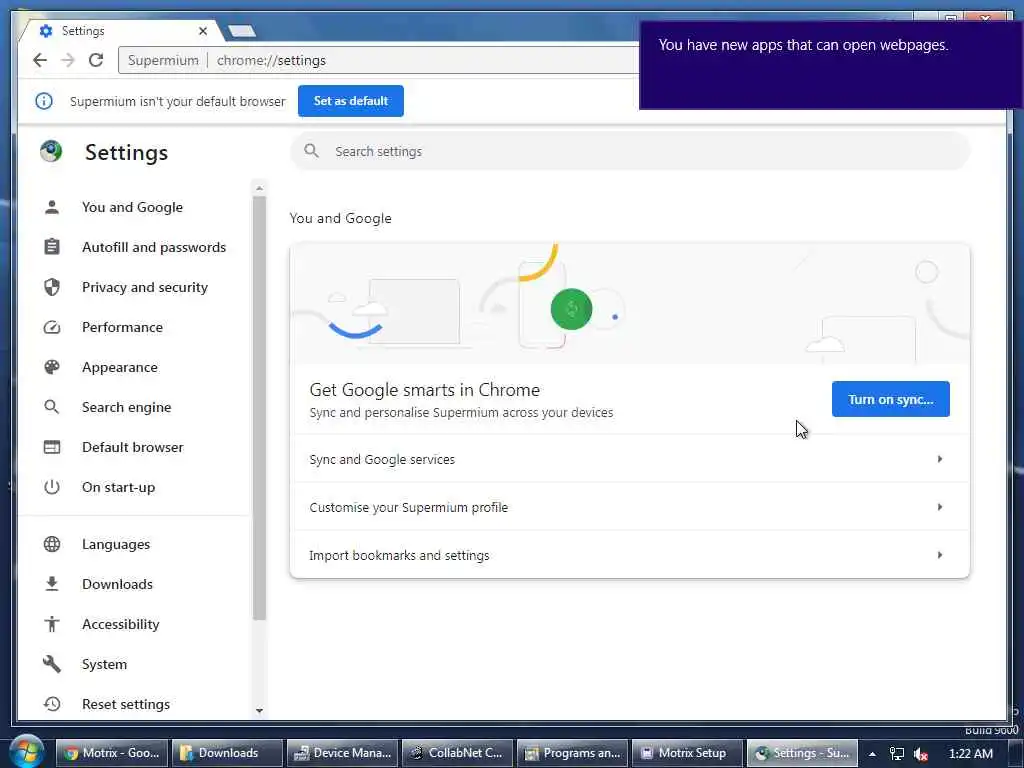1024x768 pixels.
Task: Open the Windows Start orb
Action: click(x=27, y=752)
